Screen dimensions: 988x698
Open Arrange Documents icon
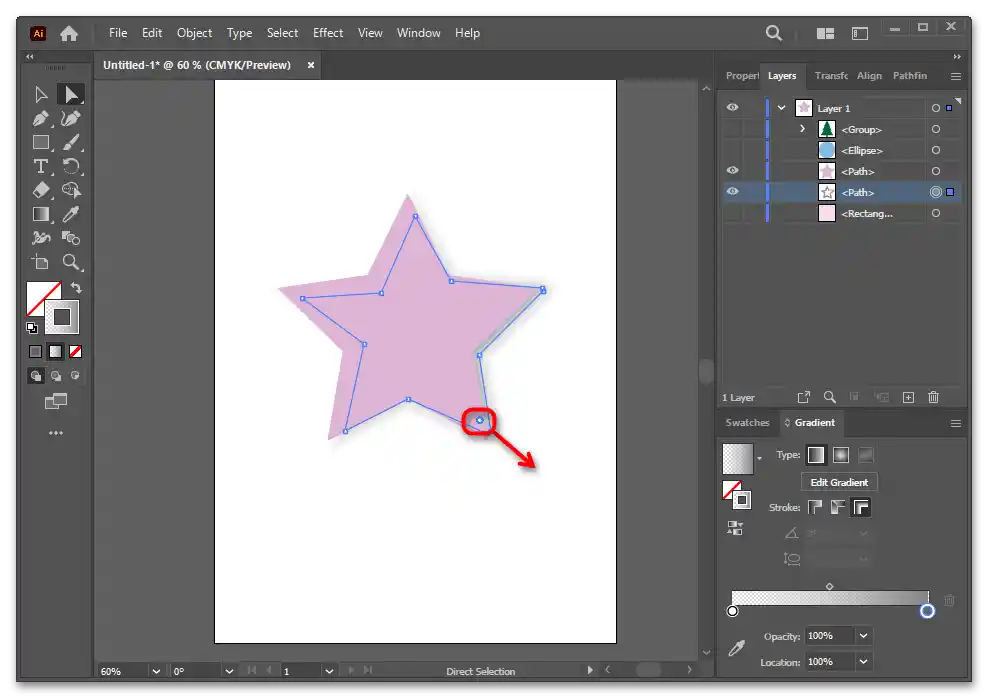pyautogui.click(x=825, y=33)
